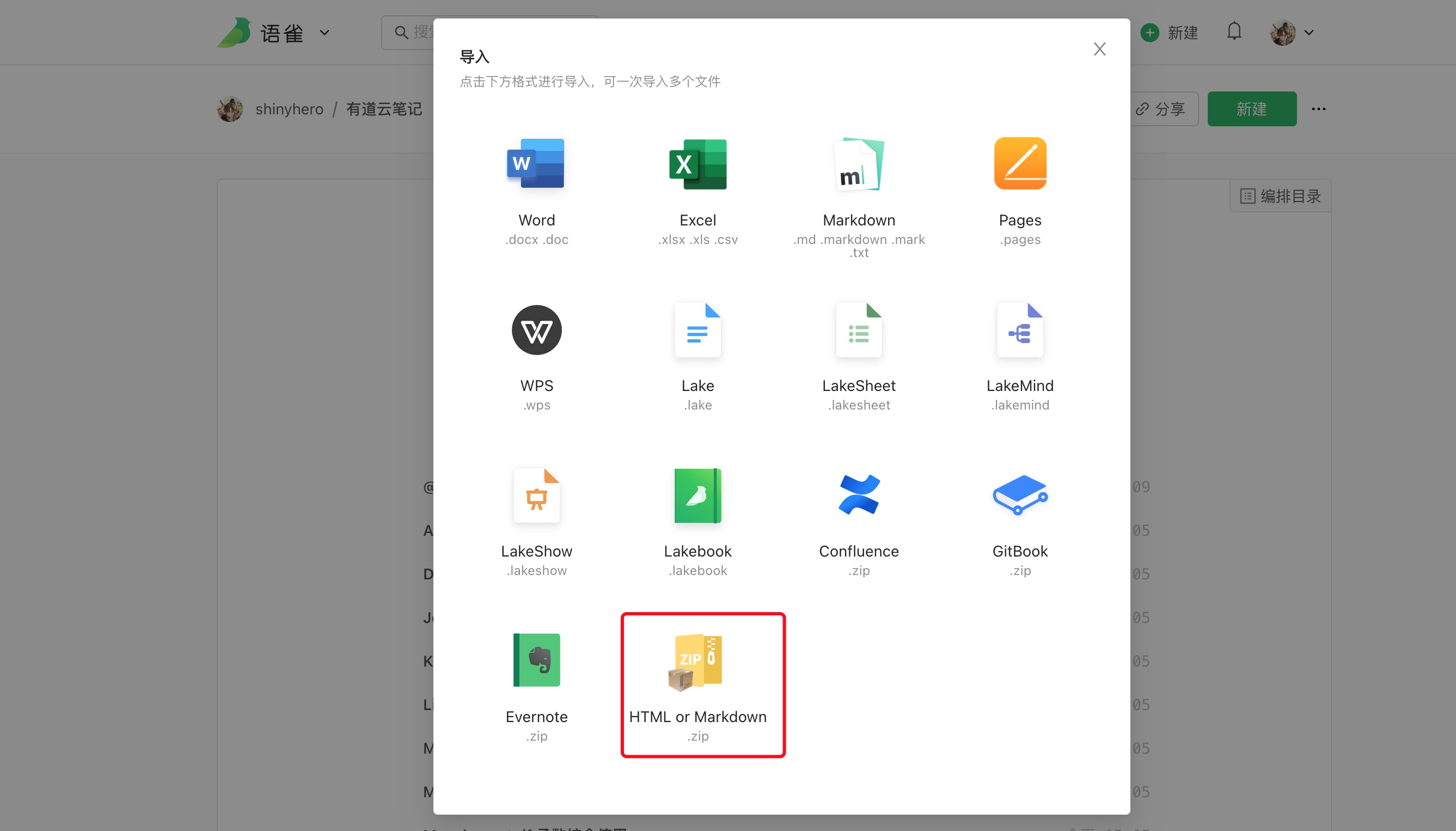Choose Excel spreadsheet import option
The width and height of the screenshot is (1456, 831).
click(697, 164)
